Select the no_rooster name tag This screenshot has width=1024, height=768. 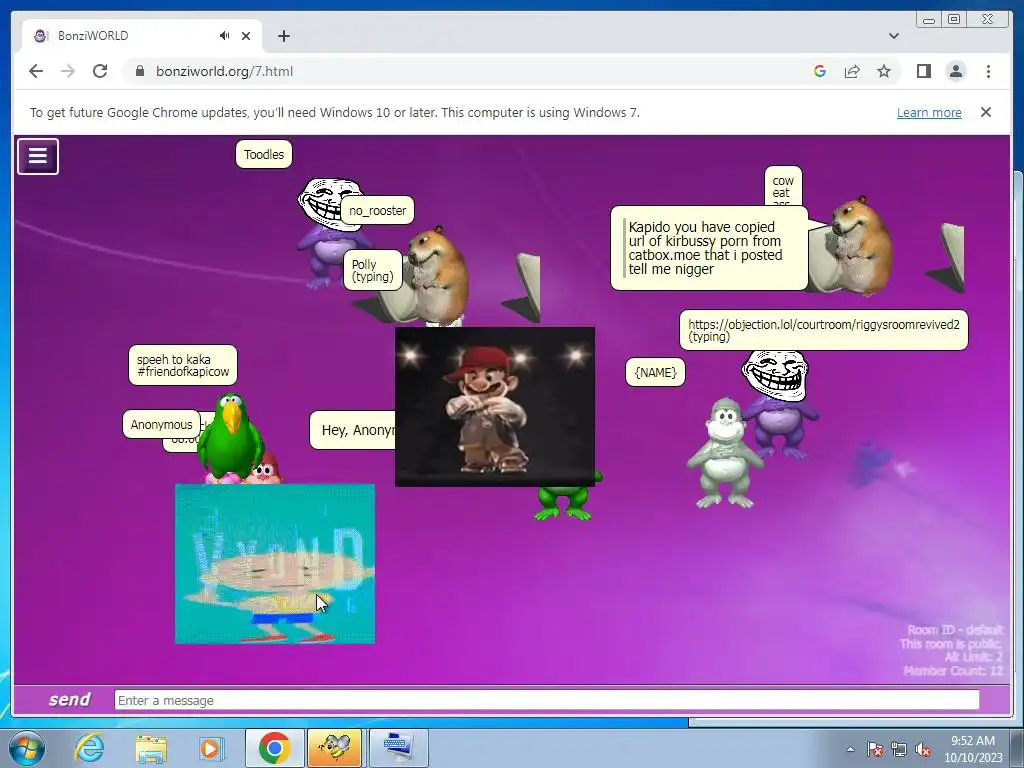377,210
